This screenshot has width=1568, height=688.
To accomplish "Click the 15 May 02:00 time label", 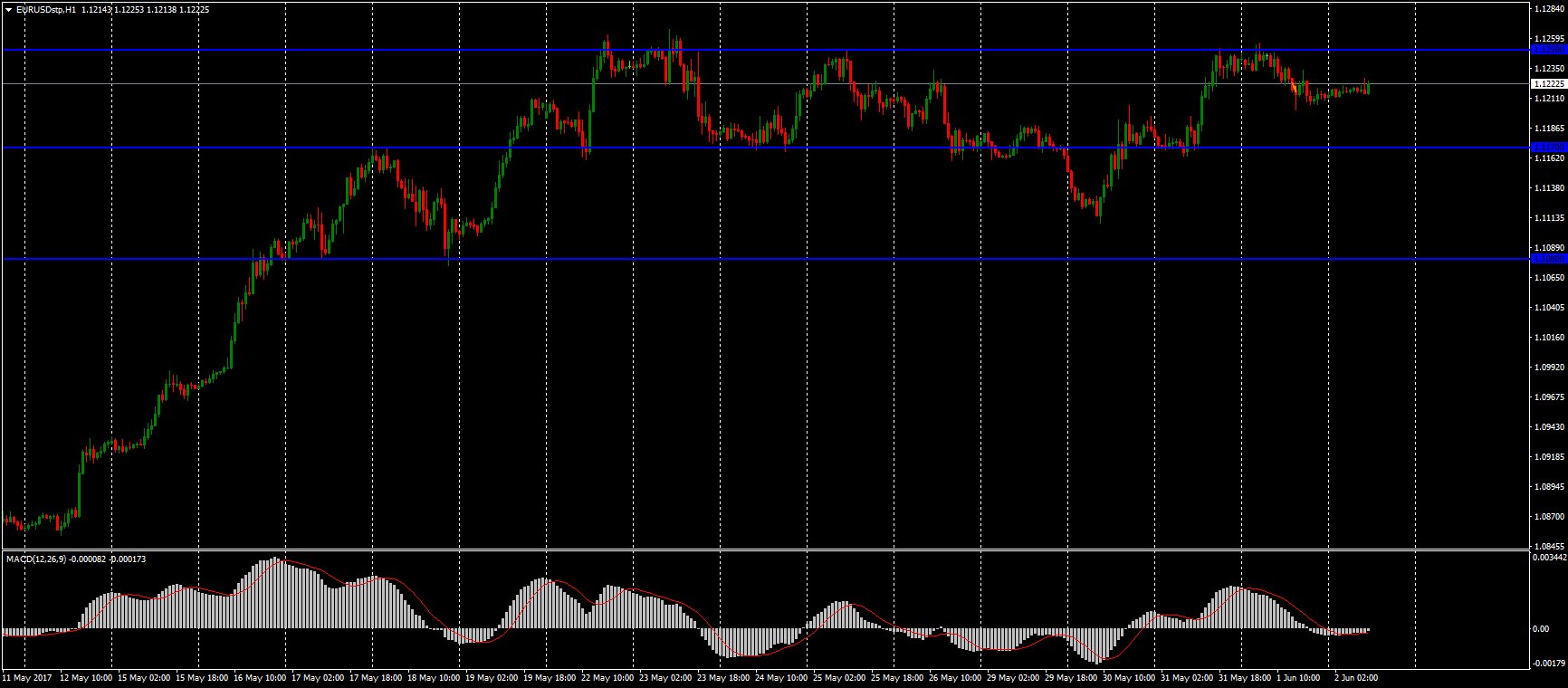I will click(145, 677).
